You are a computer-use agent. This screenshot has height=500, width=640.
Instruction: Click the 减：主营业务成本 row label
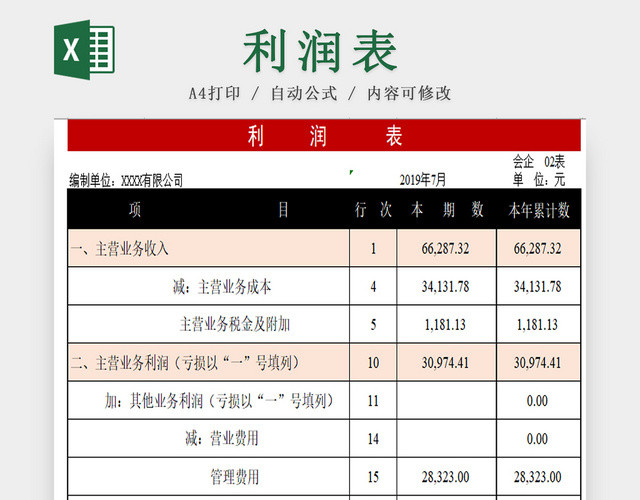pos(222,287)
